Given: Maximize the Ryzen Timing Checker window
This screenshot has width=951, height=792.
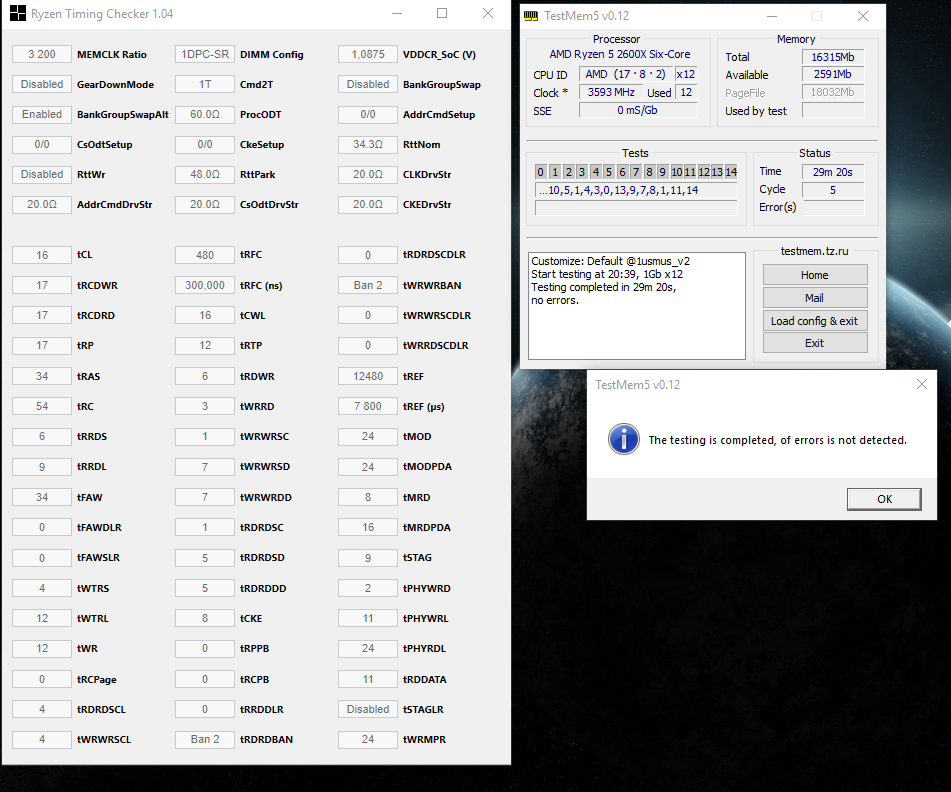Looking at the screenshot, I should pyautogui.click(x=442, y=13).
